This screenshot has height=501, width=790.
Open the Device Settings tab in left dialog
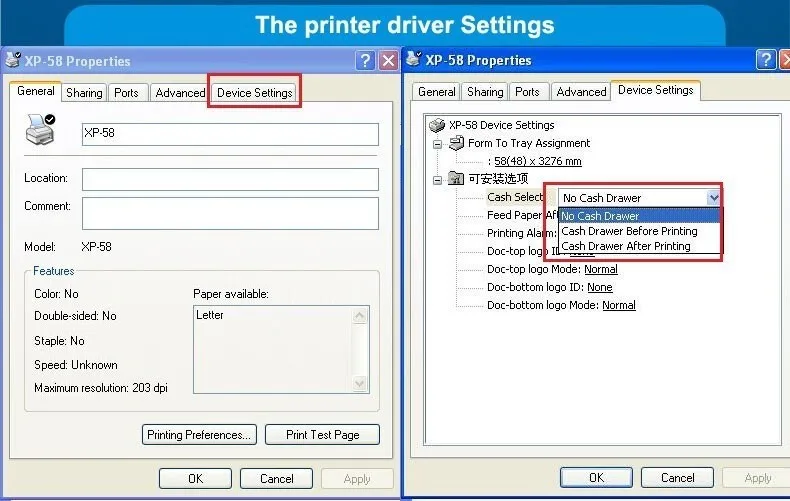[254, 93]
